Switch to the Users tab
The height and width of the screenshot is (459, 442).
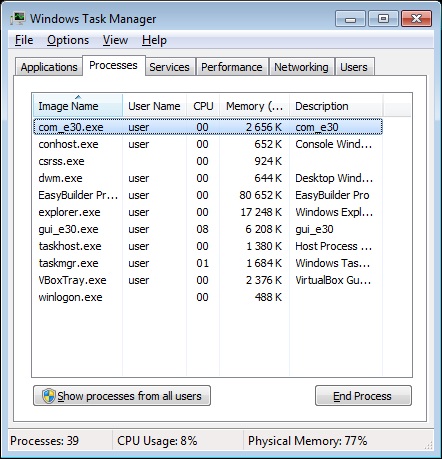pyautogui.click(x=354, y=67)
